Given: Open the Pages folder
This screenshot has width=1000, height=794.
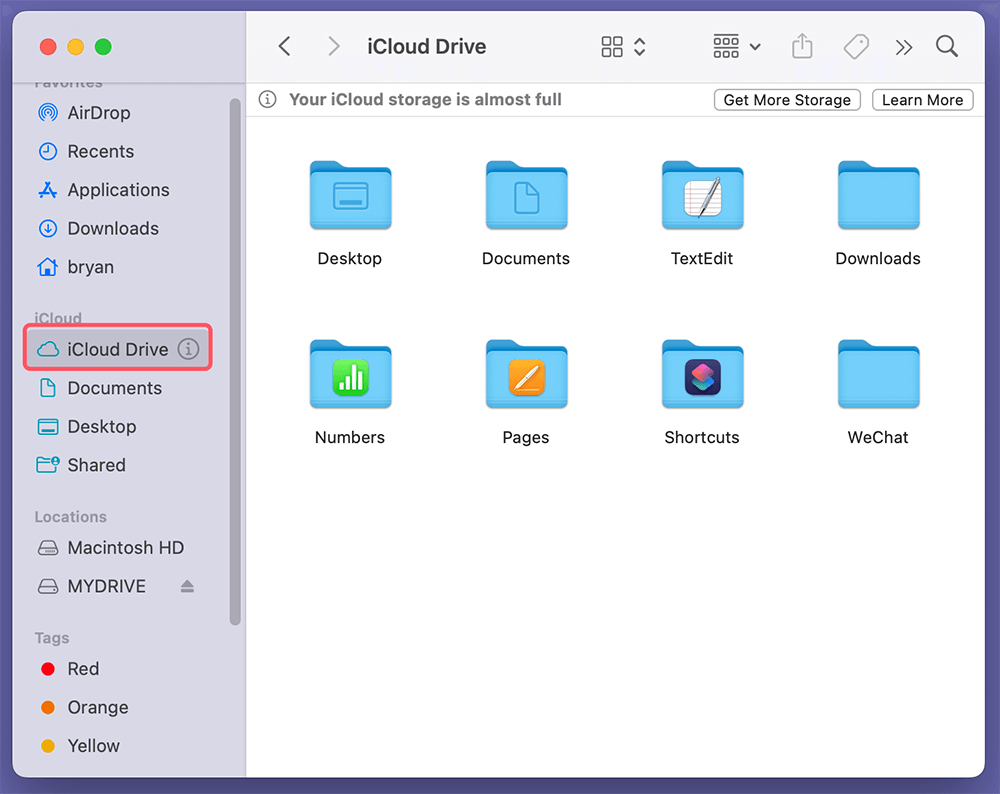Looking at the screenshot, I should [x=526, y=375].
